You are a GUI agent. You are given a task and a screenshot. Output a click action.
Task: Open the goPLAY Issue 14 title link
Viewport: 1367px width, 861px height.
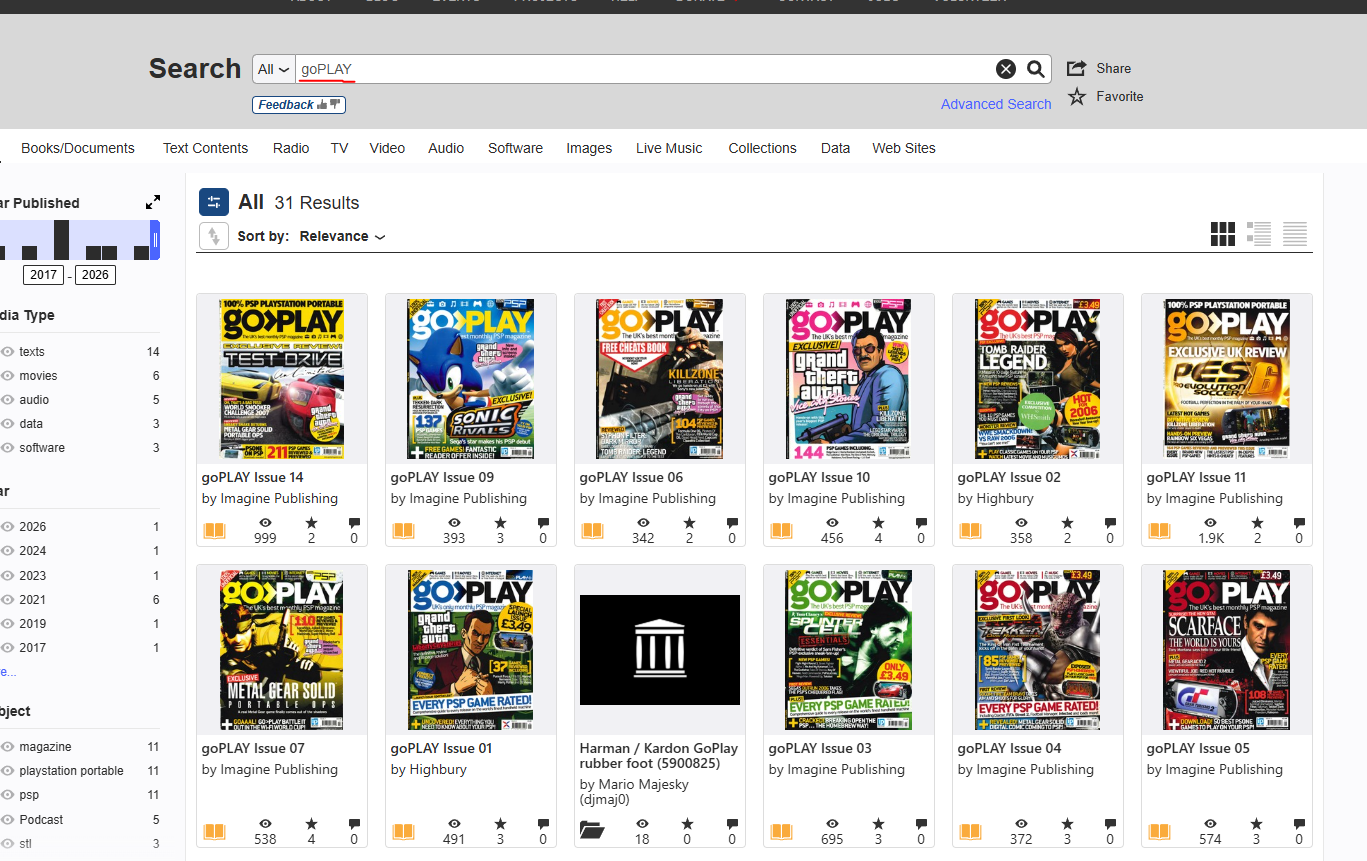[x=252, y=477]
